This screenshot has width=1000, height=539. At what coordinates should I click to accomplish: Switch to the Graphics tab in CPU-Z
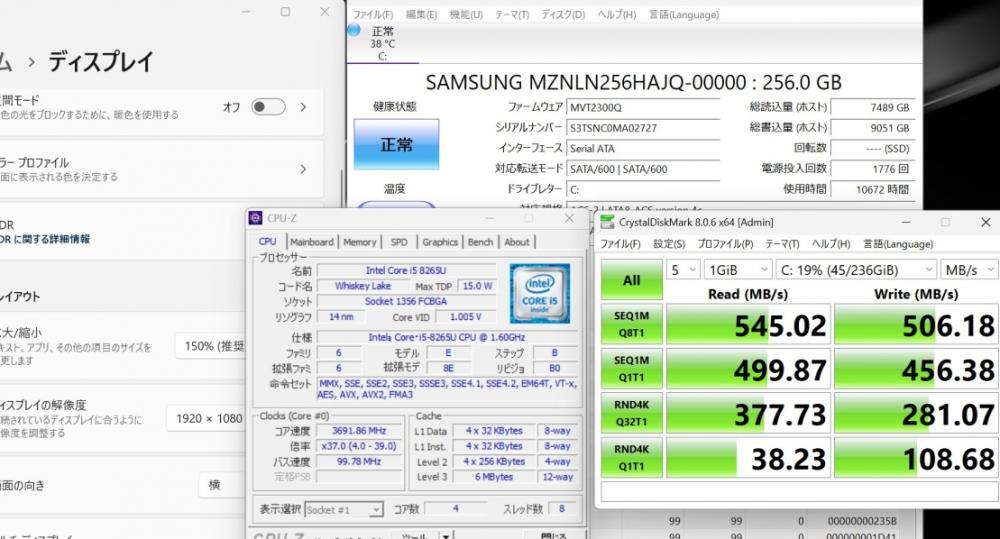440,242
